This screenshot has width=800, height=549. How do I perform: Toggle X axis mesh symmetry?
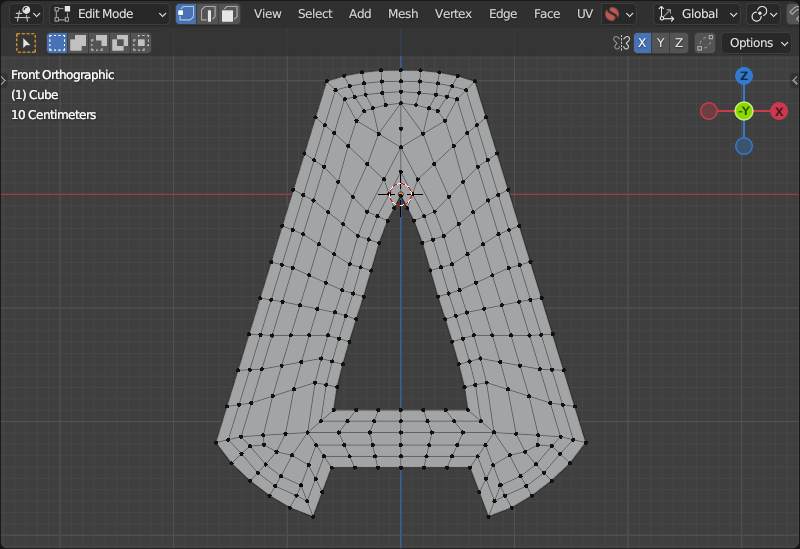pyautogui.click(x=642, y=43)
